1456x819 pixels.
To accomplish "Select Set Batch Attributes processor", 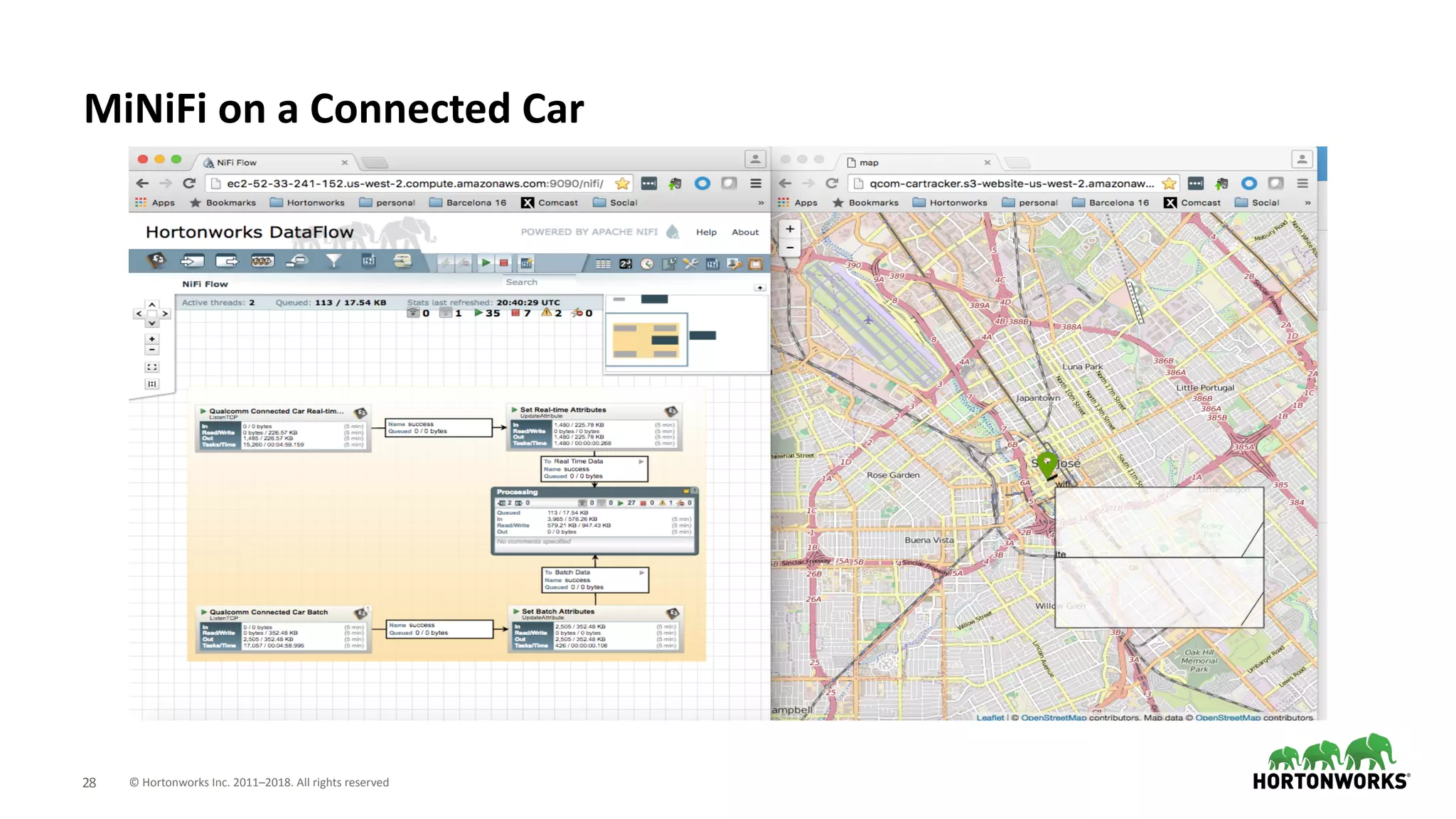I will click(x=595, y=629).
